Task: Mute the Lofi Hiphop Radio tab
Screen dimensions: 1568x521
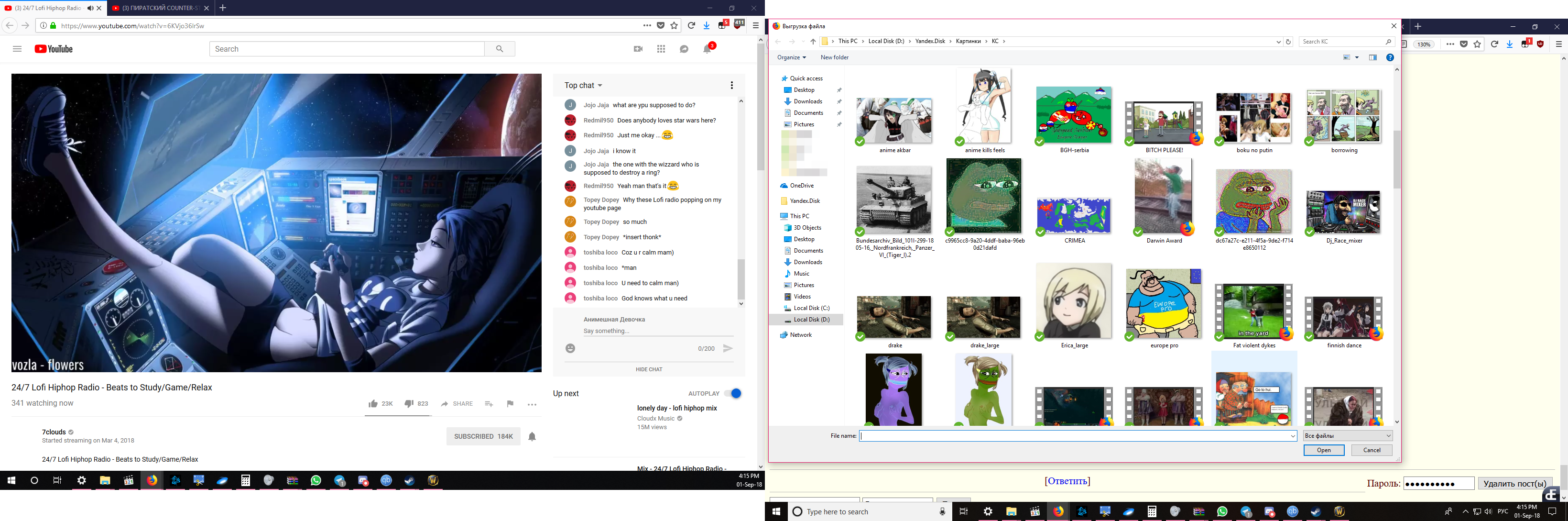Action: (x=90, y=8)
